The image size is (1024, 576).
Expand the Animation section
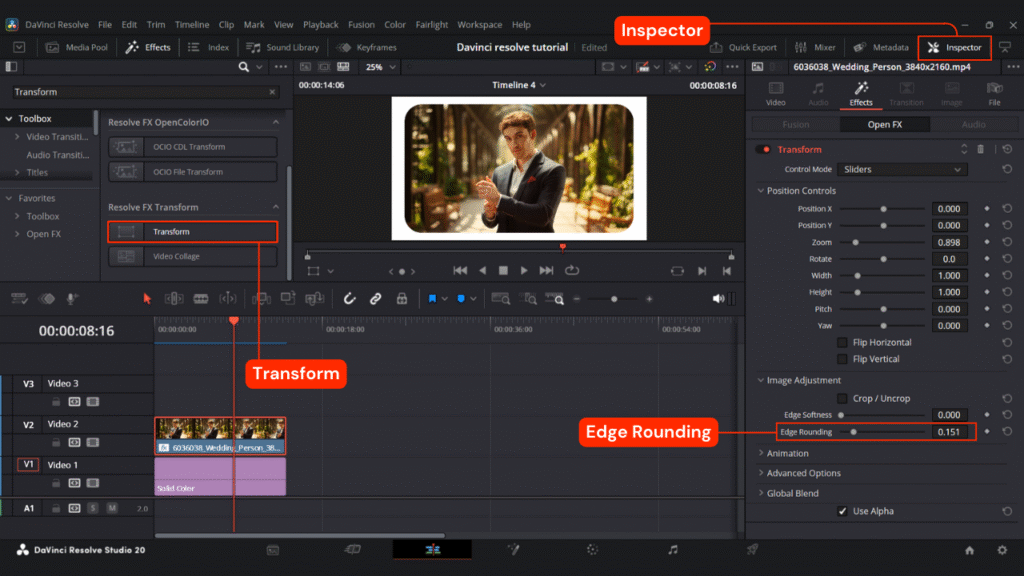(x=787, y=453)
